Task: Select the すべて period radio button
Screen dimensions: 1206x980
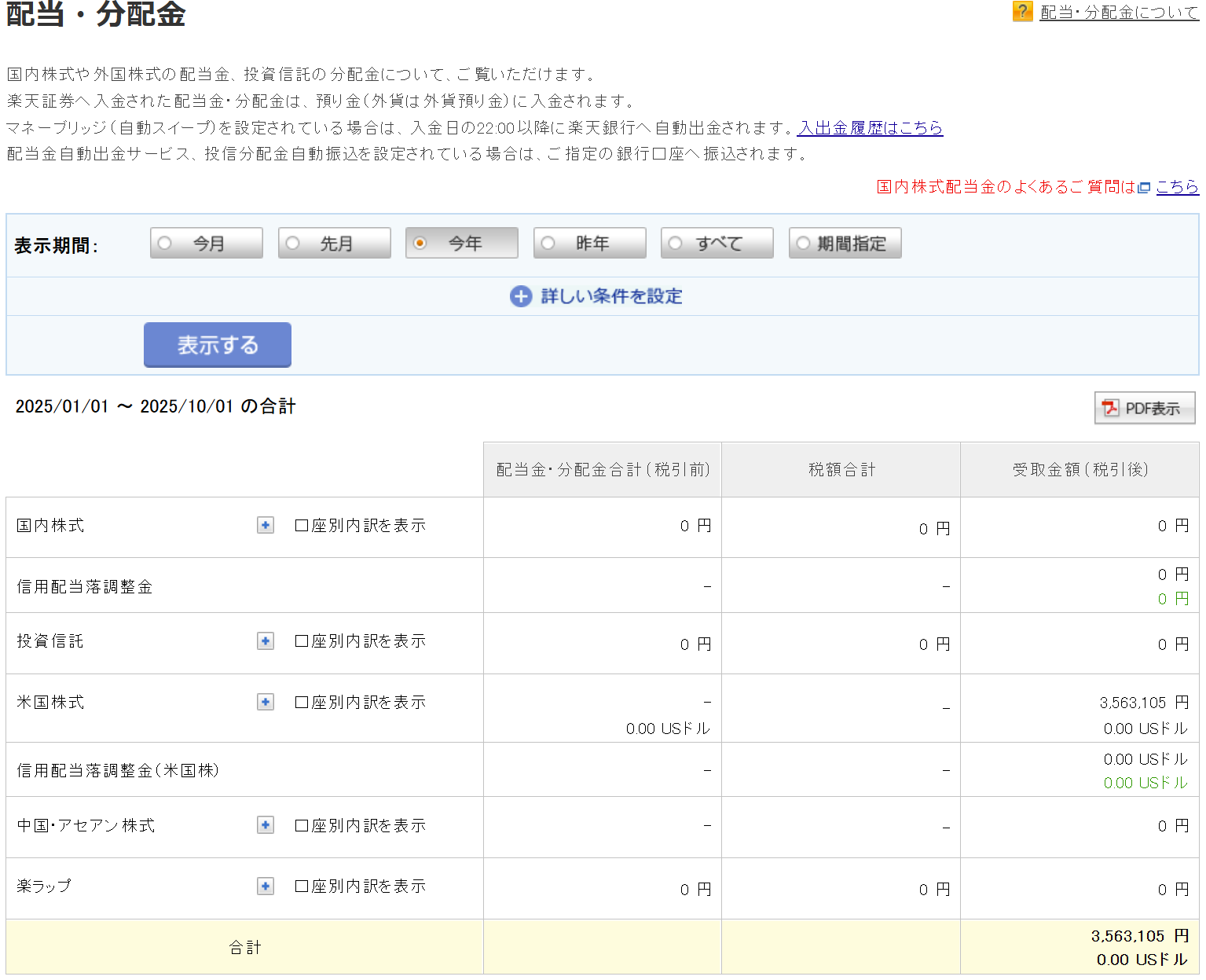Action: tap(676, 243)
